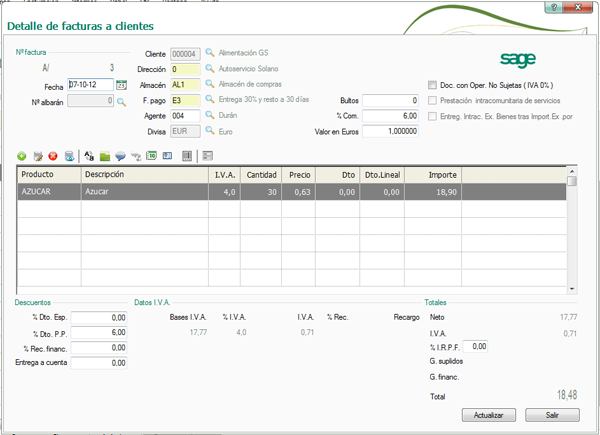The height and width of the screenshot is (435, 600).
Task: Enable Doc. con Oper. No Sujetas checkbox
Action: [x=433, y=85]
